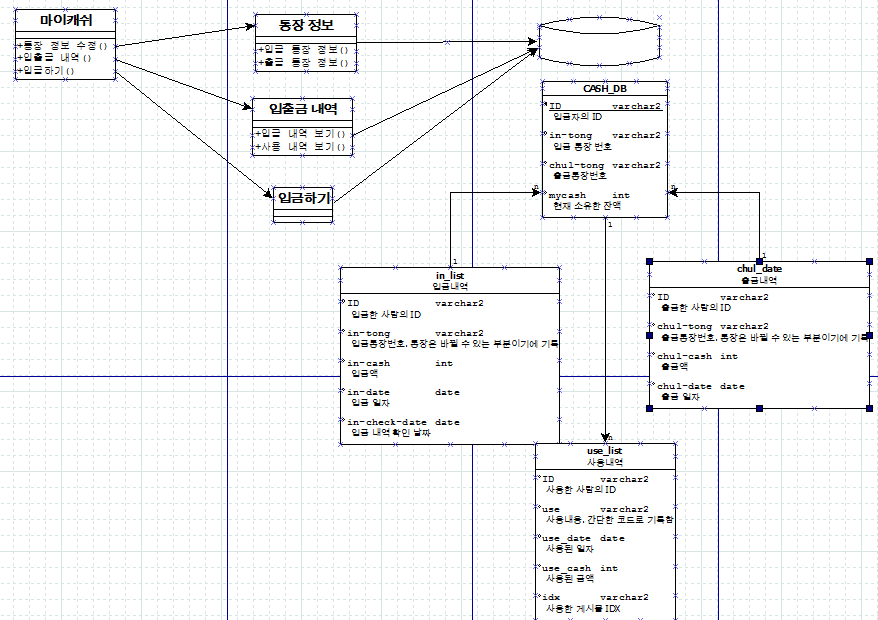Select the 입출금 내역 class header
The height and width of the screenshot is (620, 878).
pyautogui.click(x=303, y=108)
